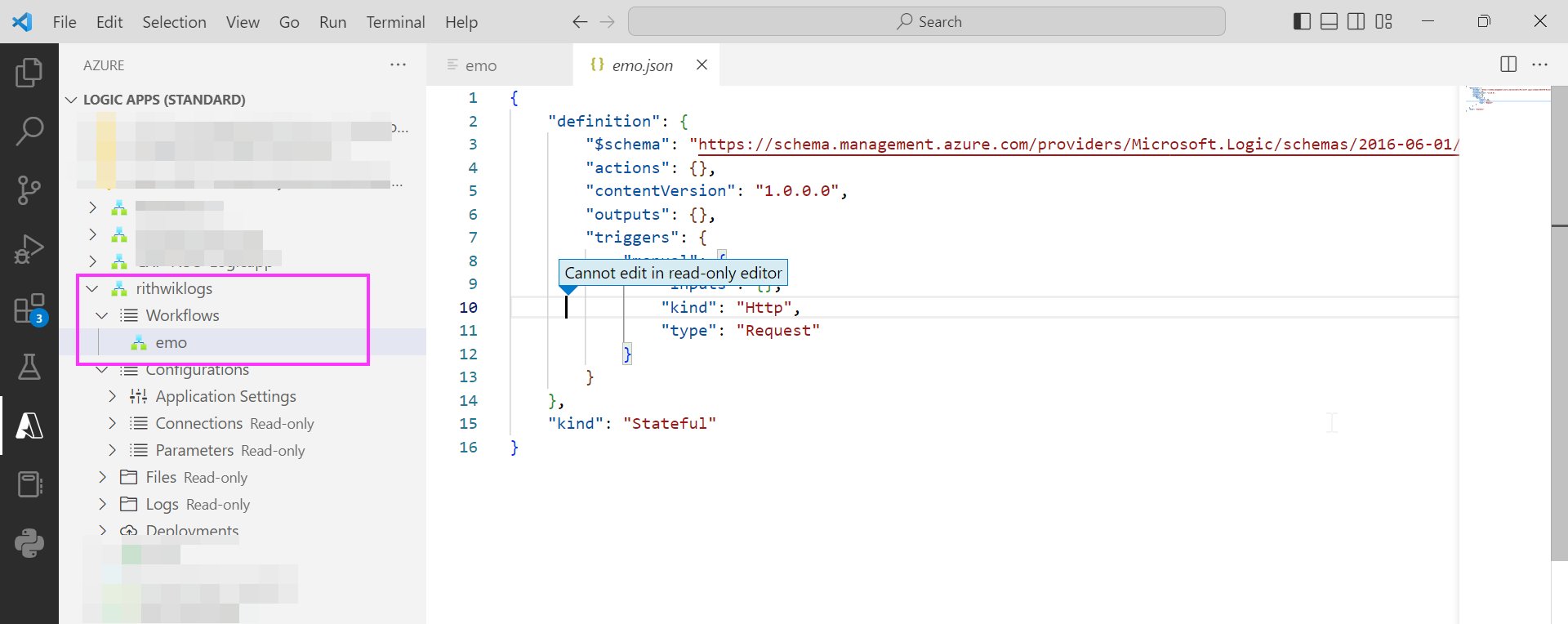The width and height of the screenshot is (1568, 624).
Task: Open the Help menu
Action: [461, 22]
